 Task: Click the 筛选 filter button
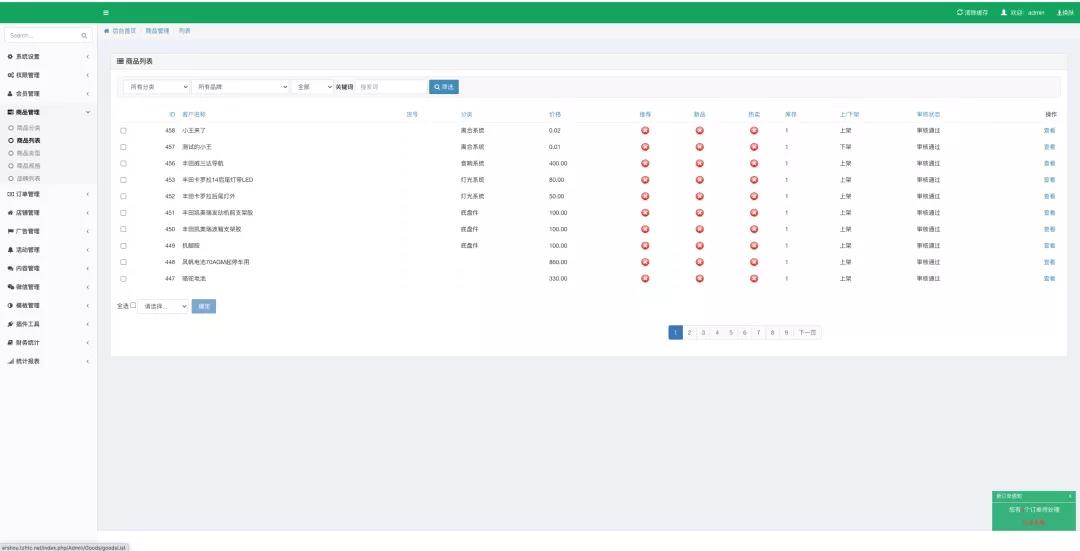444,87
